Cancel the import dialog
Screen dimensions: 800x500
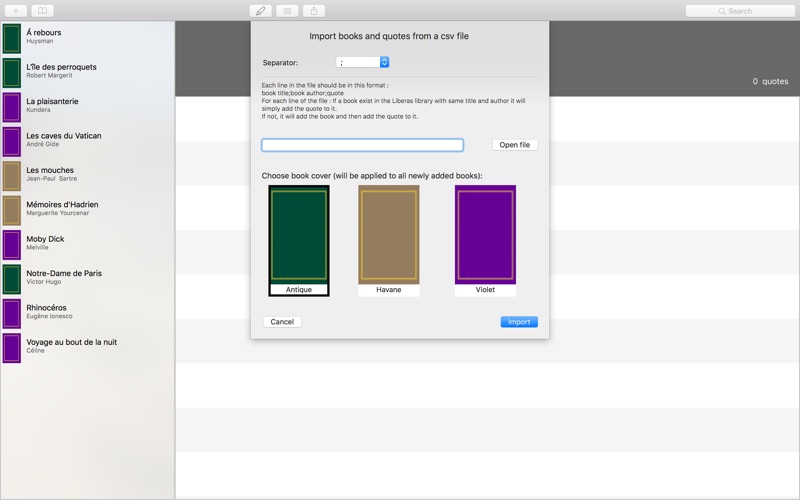[x=282, y=322]
